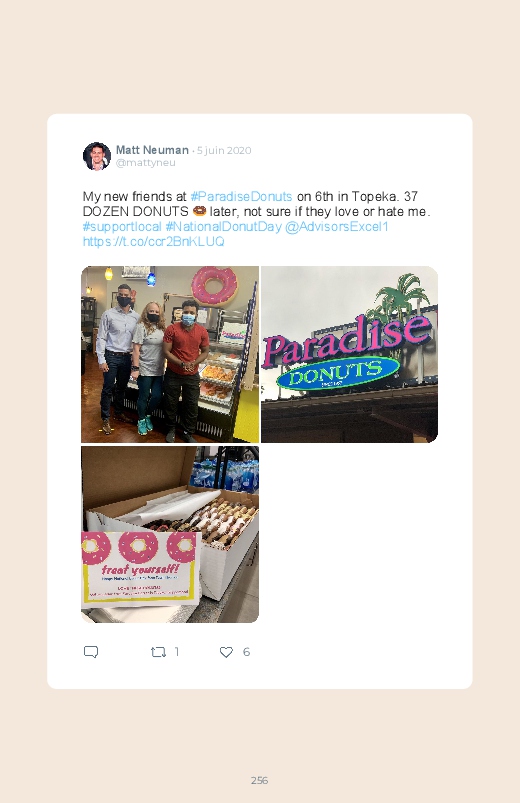The image size is (520, 803).
Task: Open photo of three masked people
Action: pyautogui.click(x=170, y=354)
